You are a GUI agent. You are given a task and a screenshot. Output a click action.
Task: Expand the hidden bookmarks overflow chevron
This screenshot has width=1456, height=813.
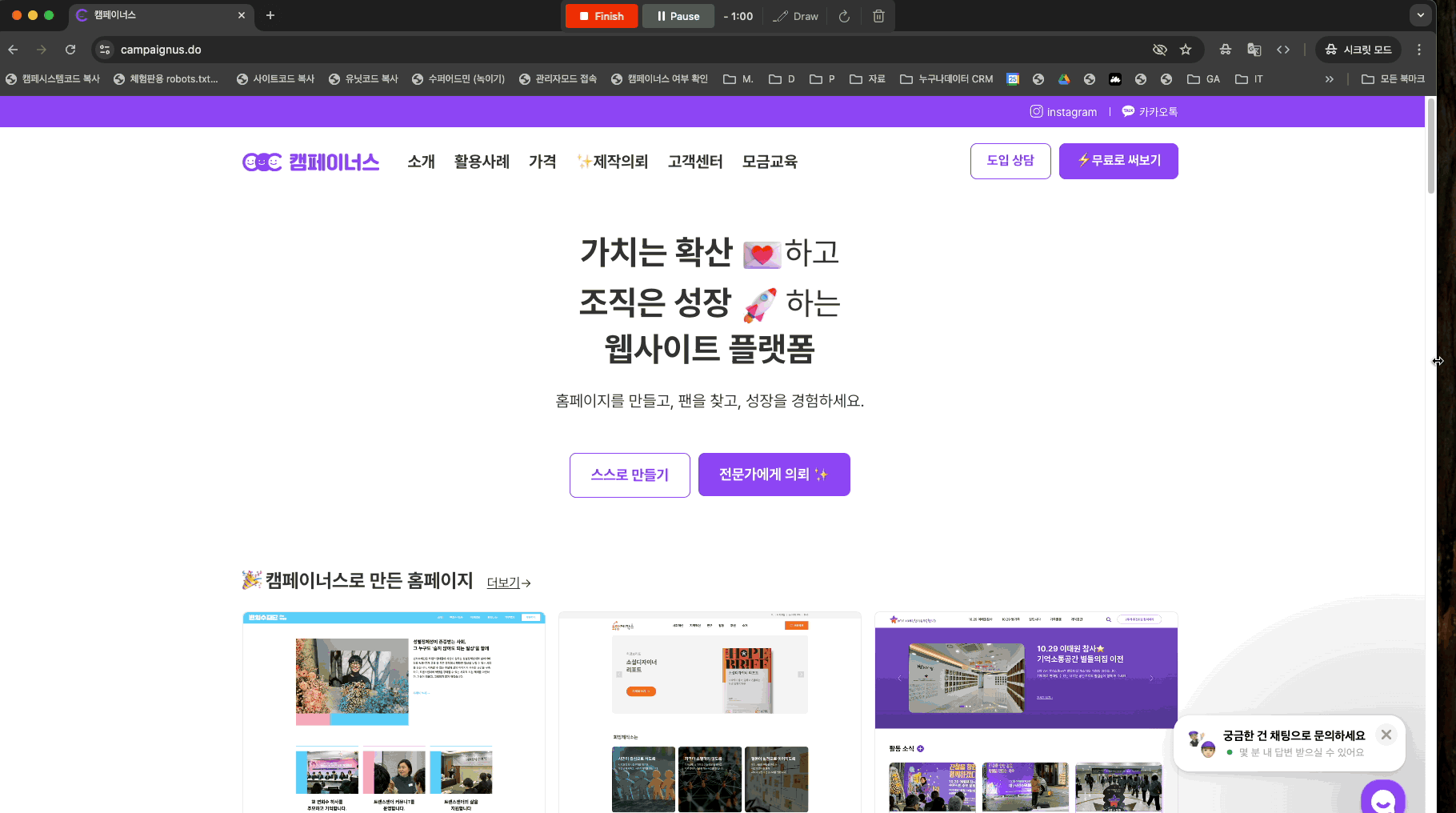(1329, 79)
